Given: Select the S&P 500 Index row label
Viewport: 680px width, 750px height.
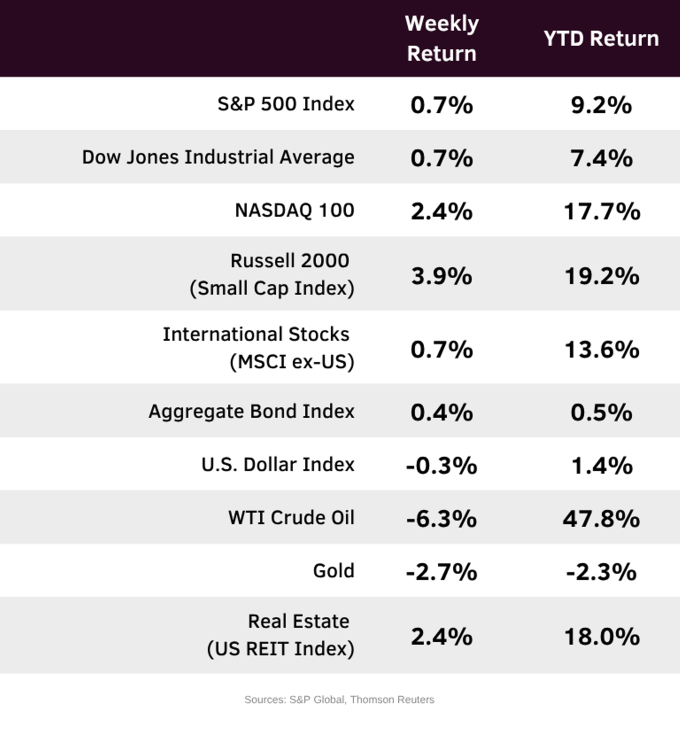Looking at the screenshot, I should click(x=286, y=104).
